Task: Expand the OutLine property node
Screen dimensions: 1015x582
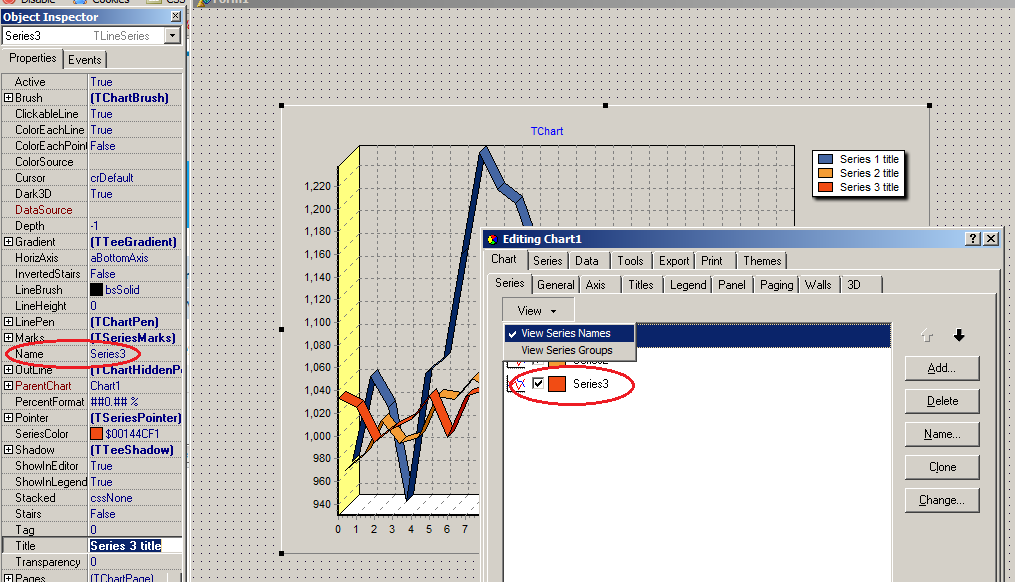Action: click(x=8, y=370)
